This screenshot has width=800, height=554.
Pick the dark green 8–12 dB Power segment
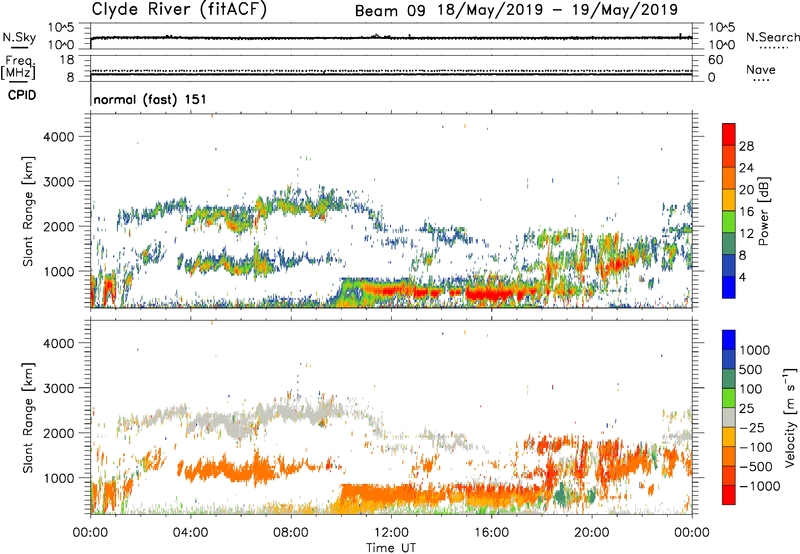click(x=729, y=243)
